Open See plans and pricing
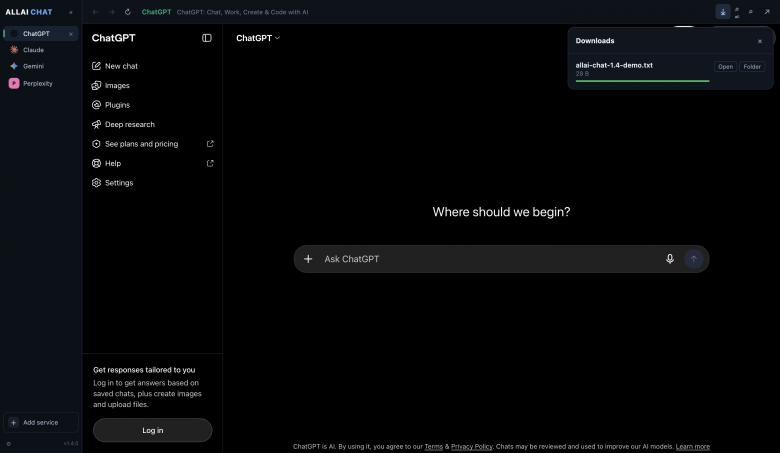Image resolution: width=780 pixels, height=453 pixels. pyautogui.click(x=152, y=144)
